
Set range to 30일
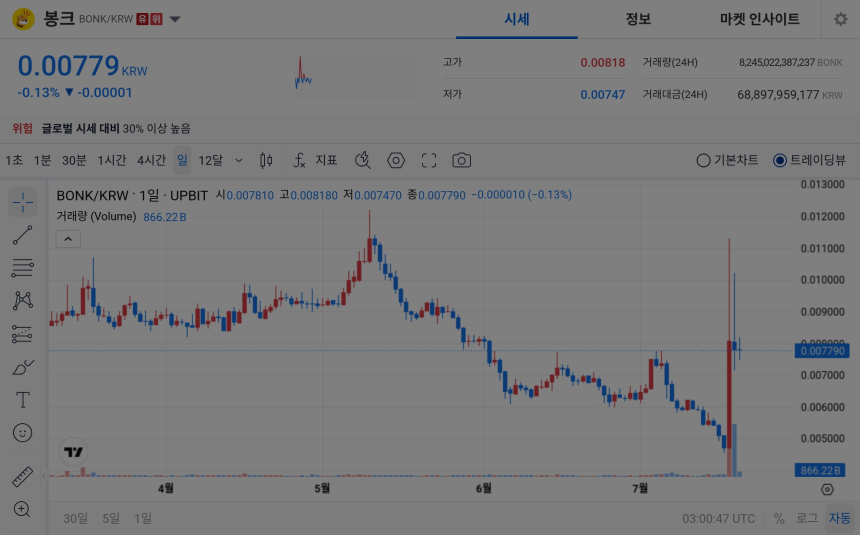(x=75, y=519)
